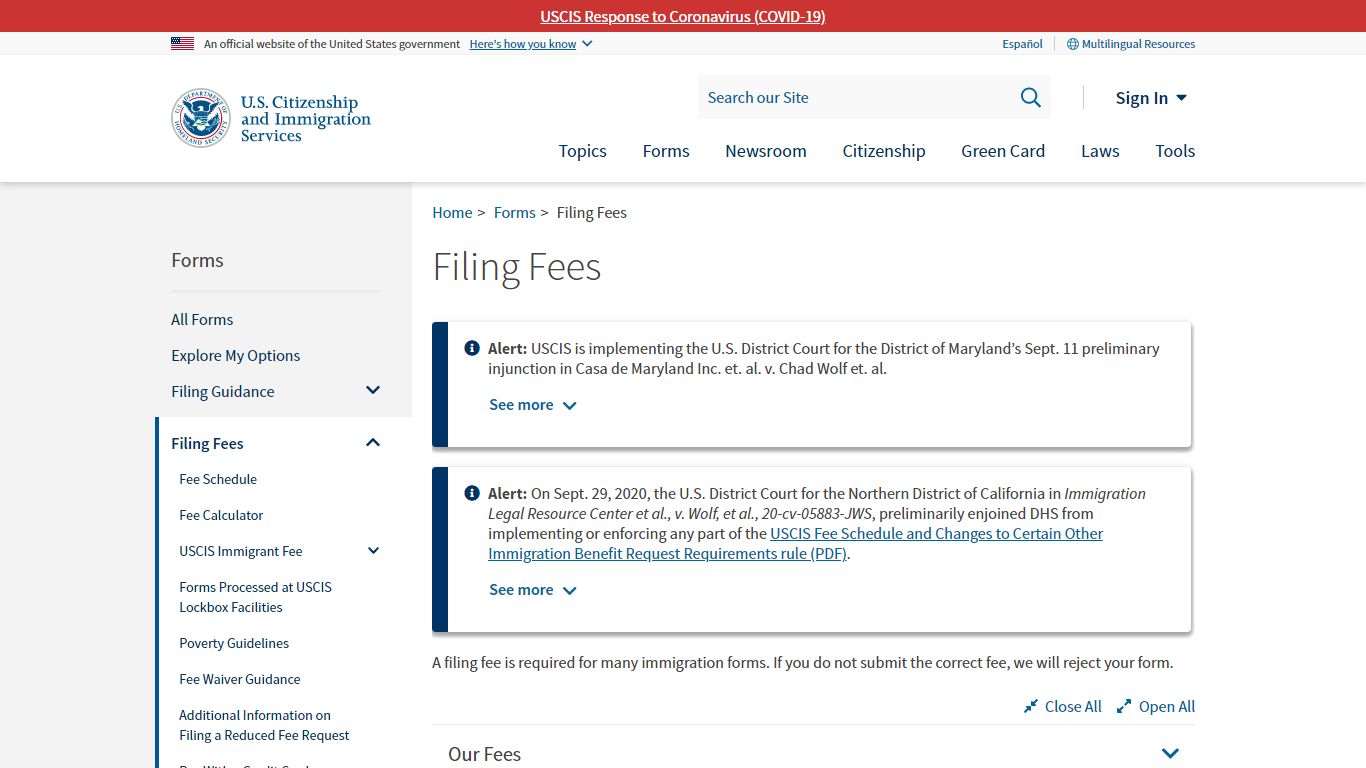Open Forms Processed at USCIS Lockbox Facilities

(x=255, y=597)
